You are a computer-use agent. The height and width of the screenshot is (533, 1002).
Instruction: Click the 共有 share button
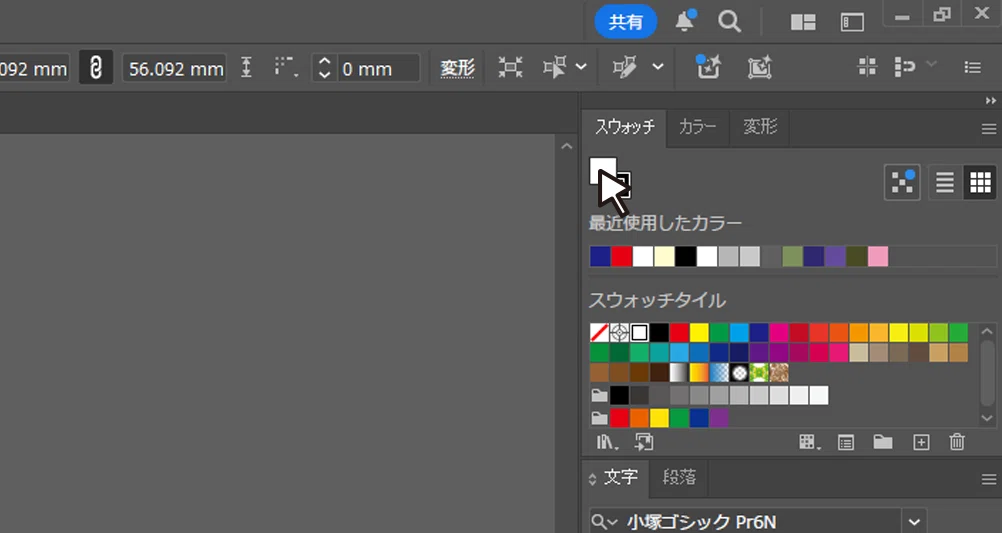click(x=626, y=22)
